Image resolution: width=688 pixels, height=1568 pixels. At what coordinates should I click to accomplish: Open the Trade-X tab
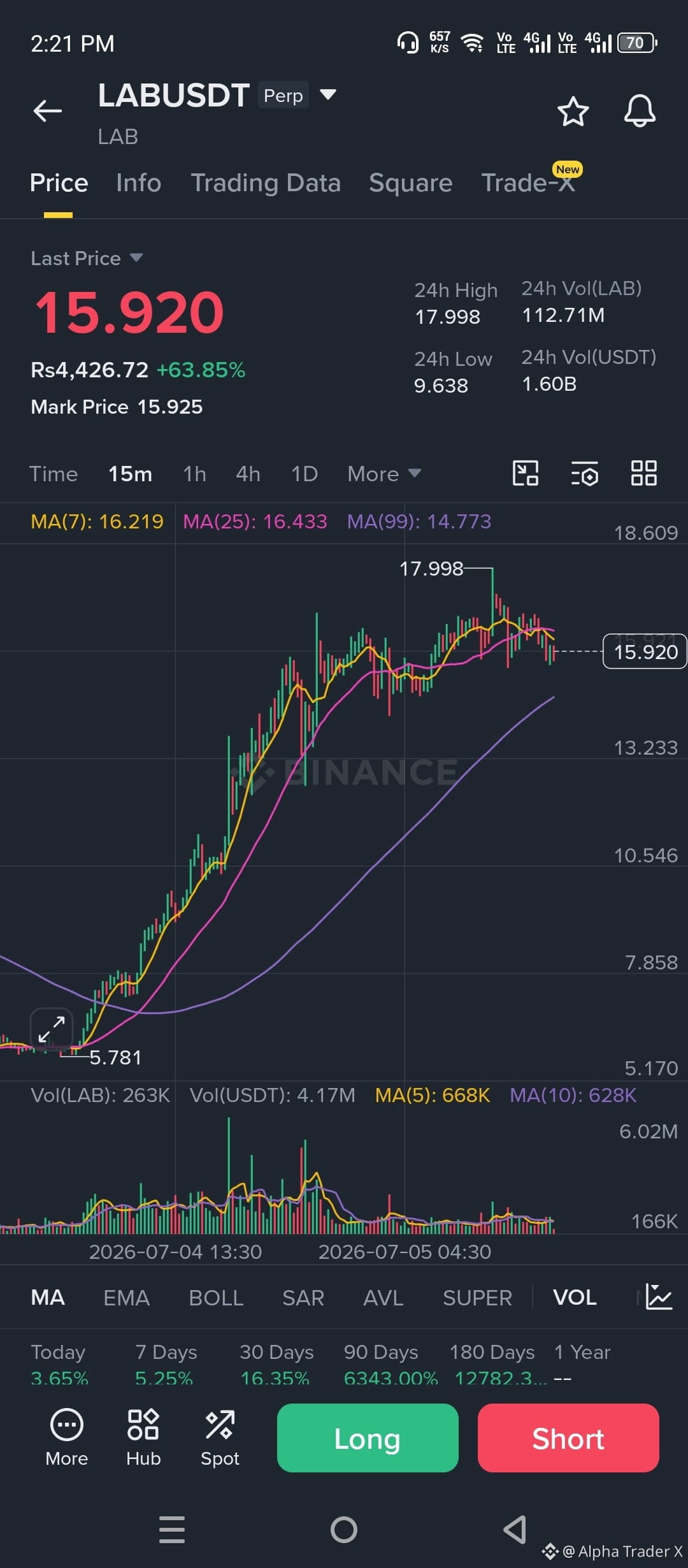[528, 183]
